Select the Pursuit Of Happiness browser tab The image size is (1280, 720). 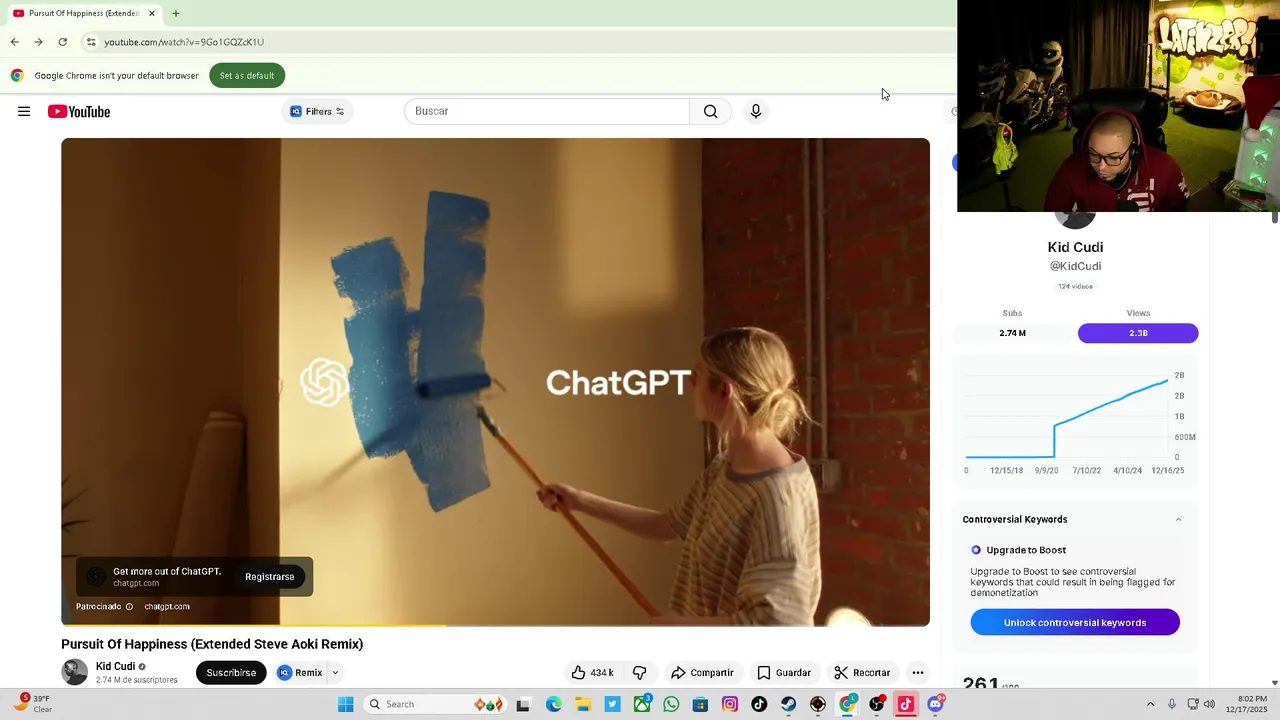click(84, 13)
